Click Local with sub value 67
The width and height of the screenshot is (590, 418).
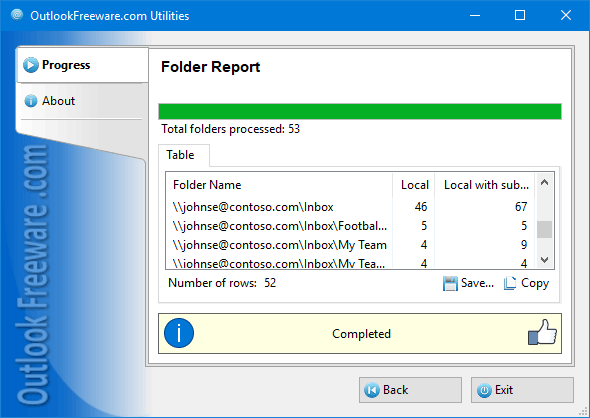coord(521,207)
